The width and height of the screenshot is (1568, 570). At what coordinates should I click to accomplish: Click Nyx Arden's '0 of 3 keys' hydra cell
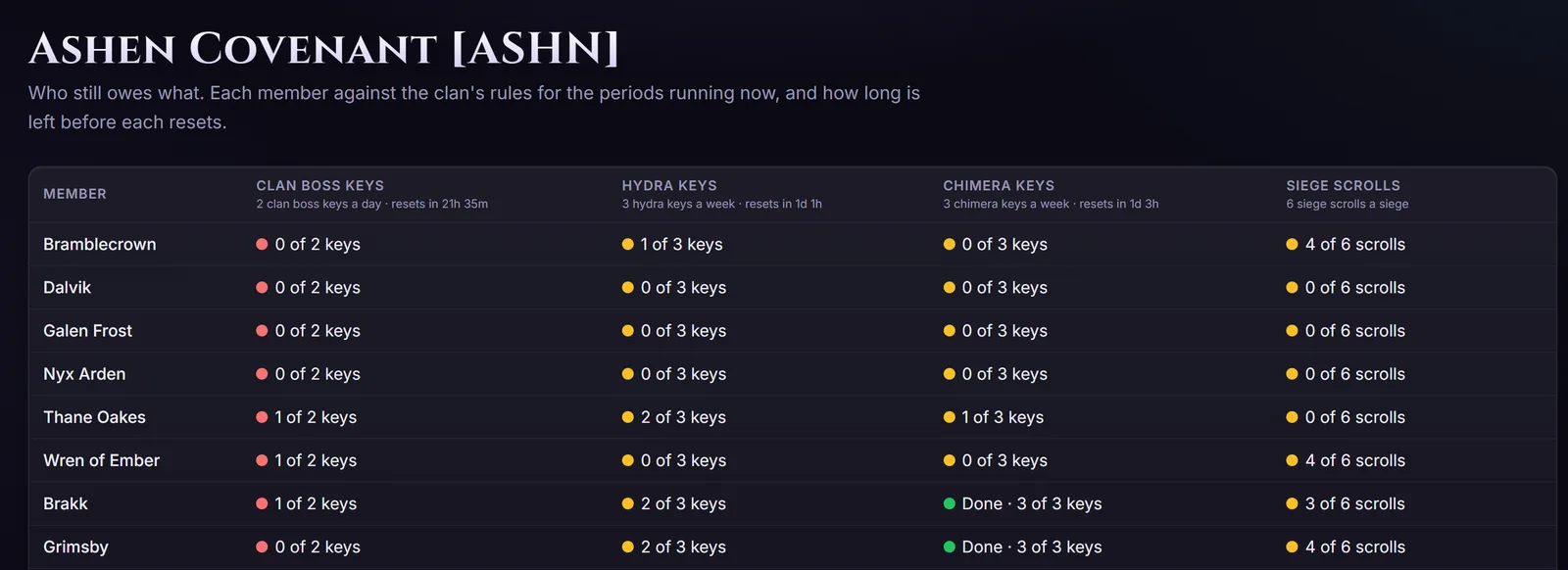[674, 373]
